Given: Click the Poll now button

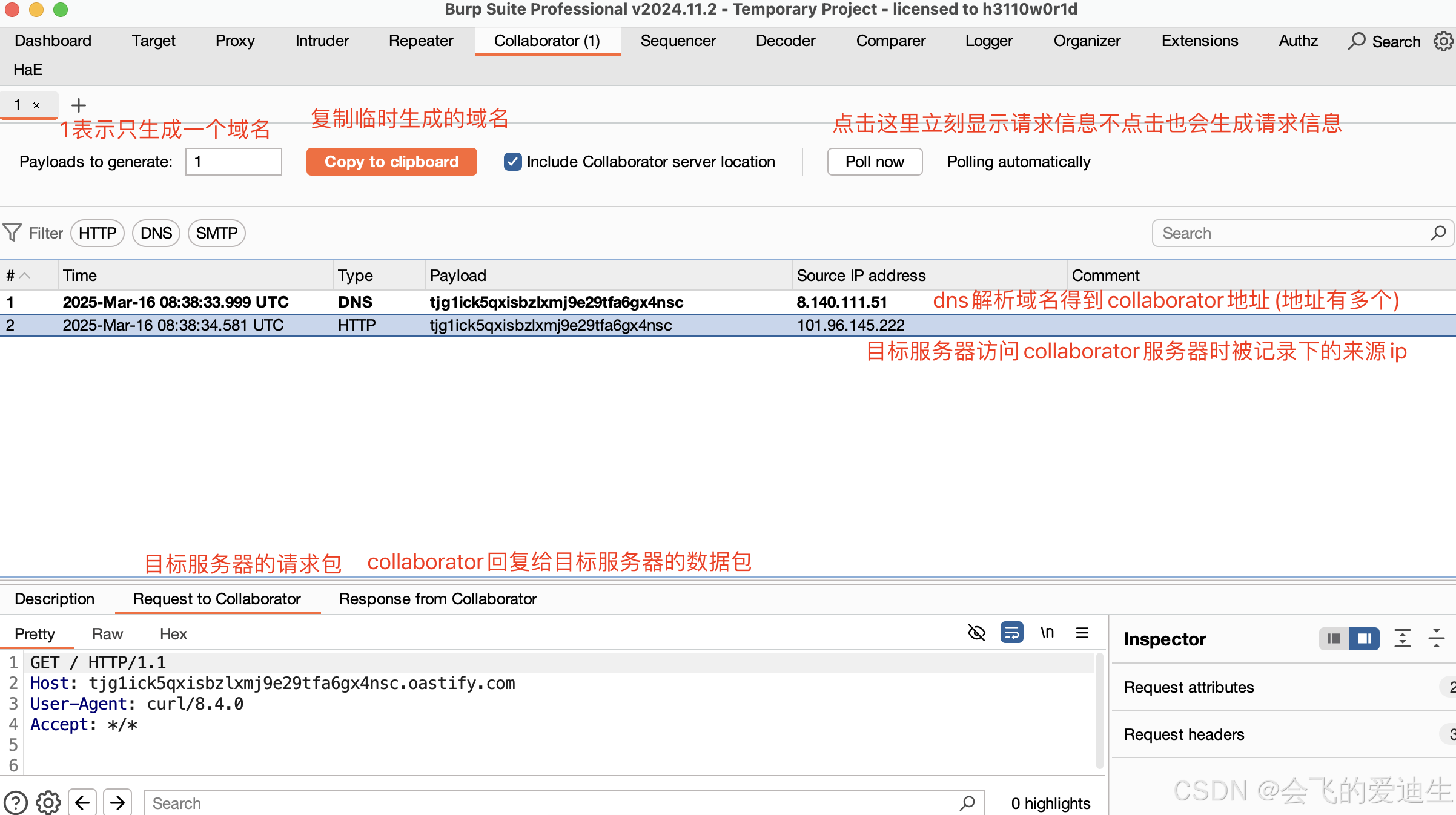Looking at the screenshot, I should tap(875, 162).
